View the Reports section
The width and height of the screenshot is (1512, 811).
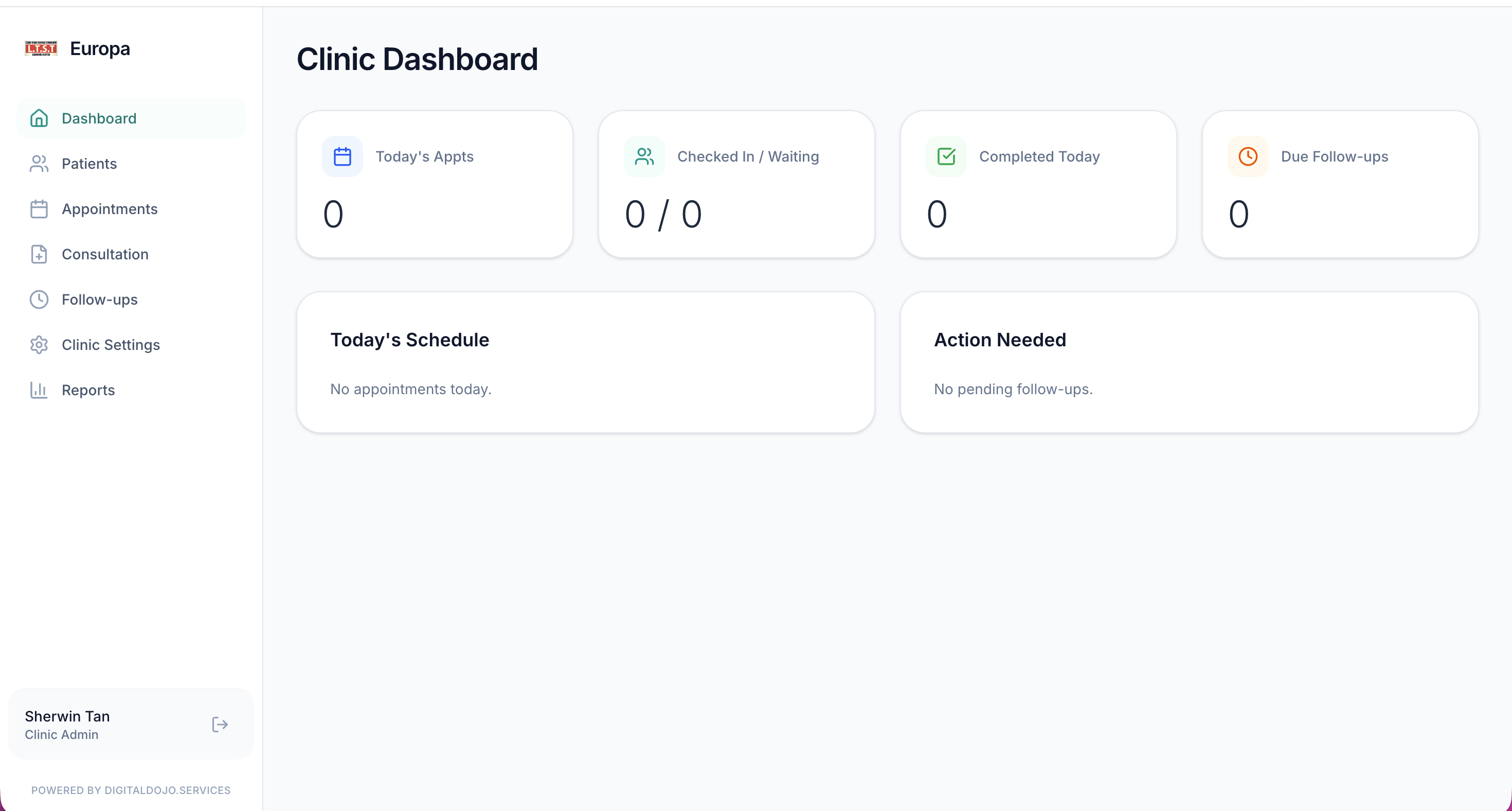coord(132,390)
